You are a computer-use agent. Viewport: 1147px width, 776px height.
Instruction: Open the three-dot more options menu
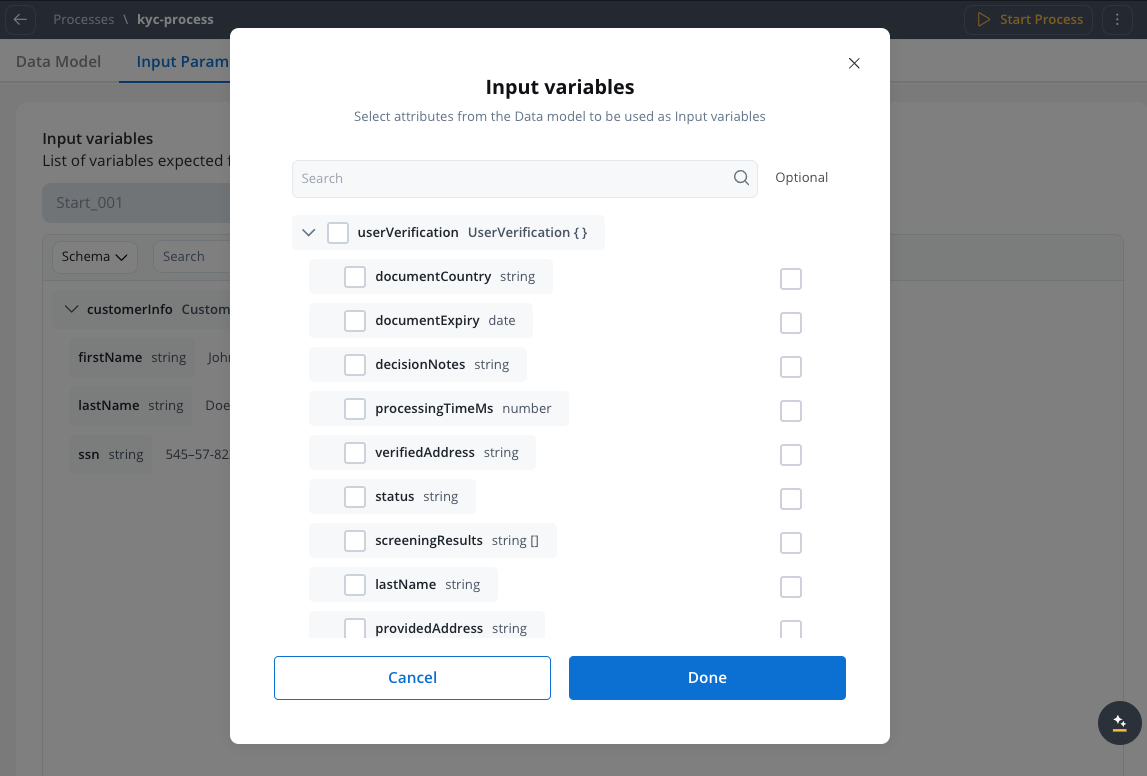pyautogui.click(x=1117, y=19)
